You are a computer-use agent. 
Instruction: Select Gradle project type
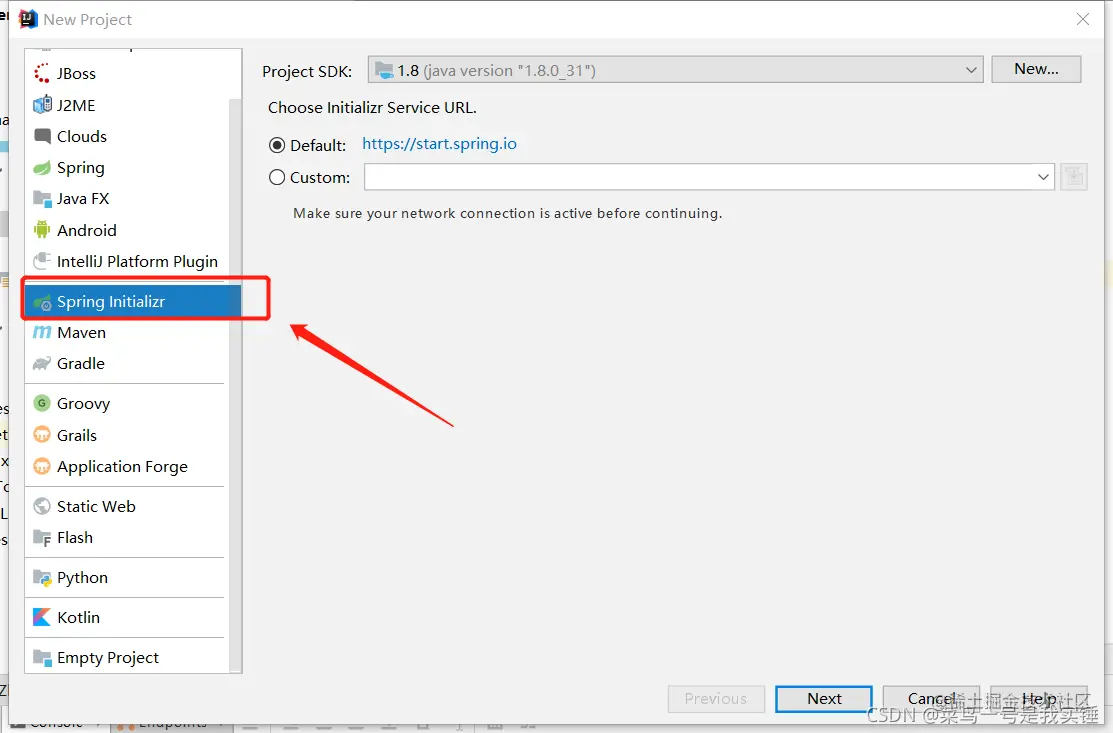pyautogui.click(x=127, y=363)
